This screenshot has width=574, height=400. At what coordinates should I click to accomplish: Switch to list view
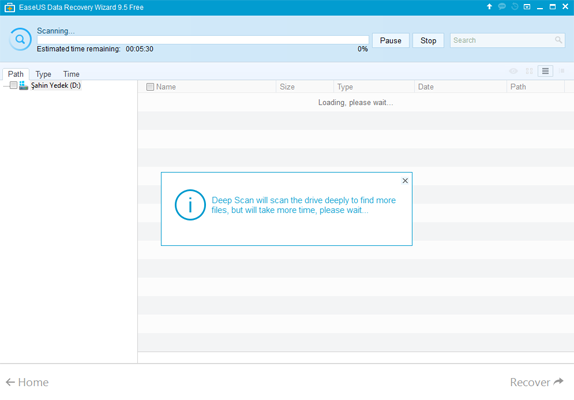(545, 71)
